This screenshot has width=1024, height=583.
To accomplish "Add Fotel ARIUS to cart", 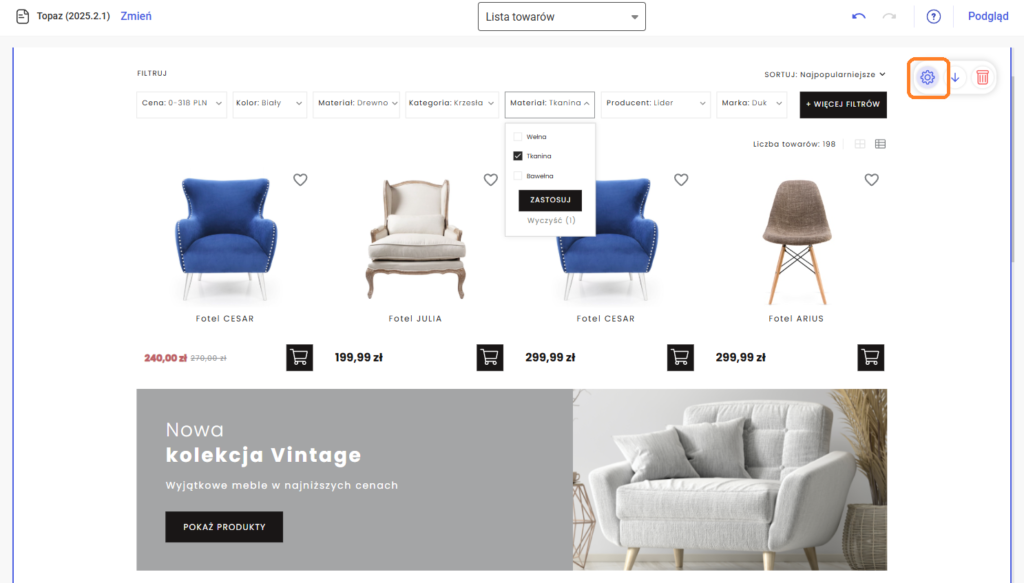I will tap(871, 357).
